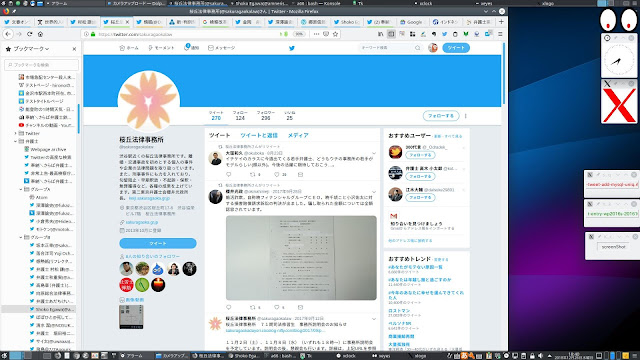Focus the bookmarks search field
The image size is (640, 360).
coord(41,65)
